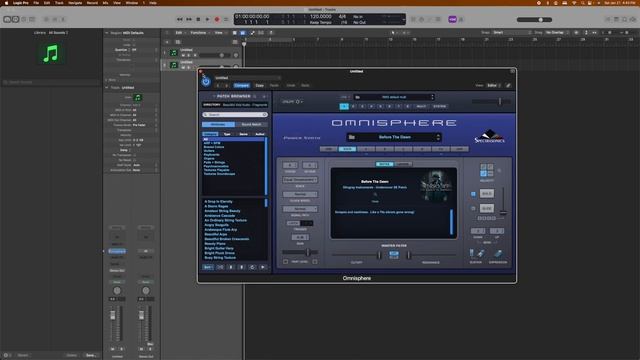
Task: Select the first track's green instrument icon
Action: (173, 53)
